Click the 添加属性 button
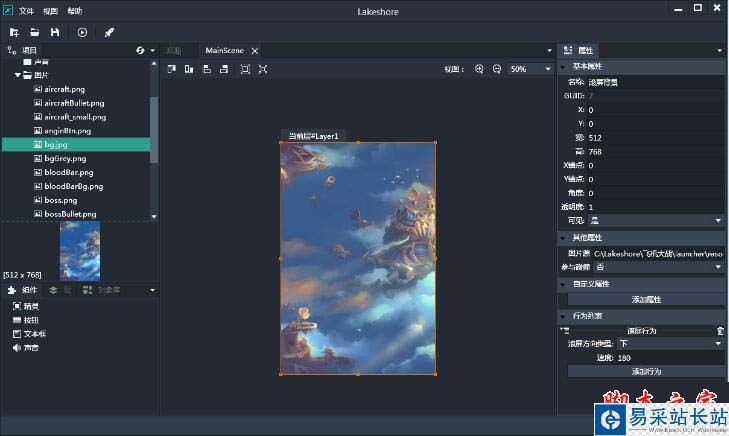Screen dimensions: 729x436 (645, 299)
